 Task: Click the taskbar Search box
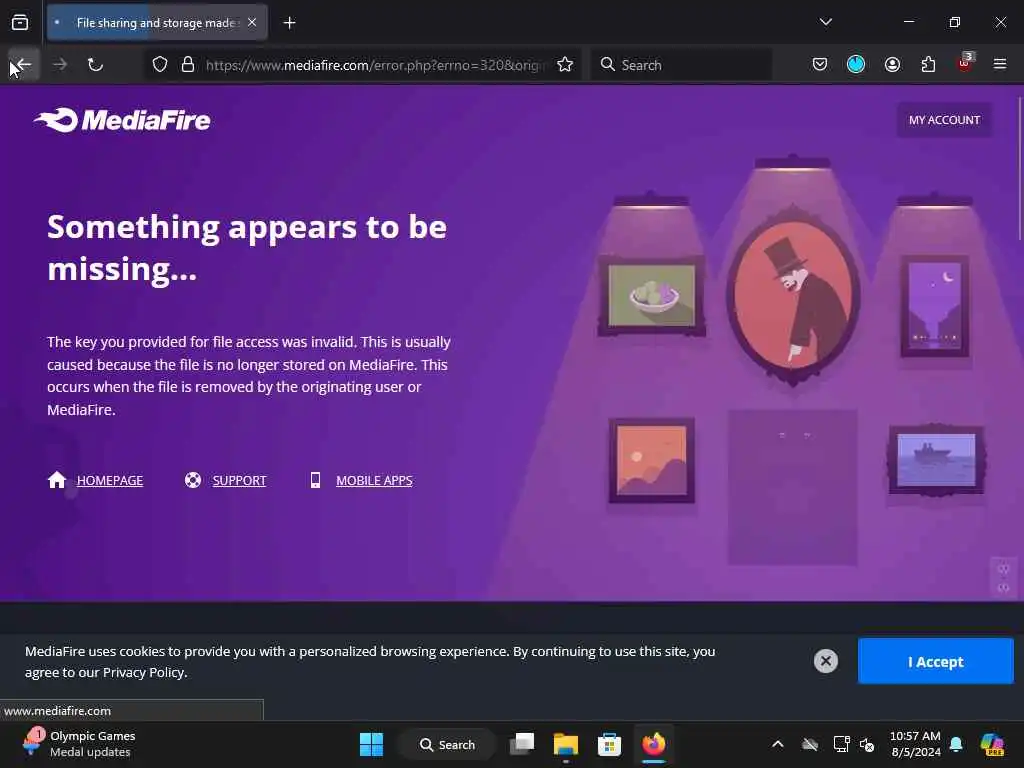coord(447,744)
